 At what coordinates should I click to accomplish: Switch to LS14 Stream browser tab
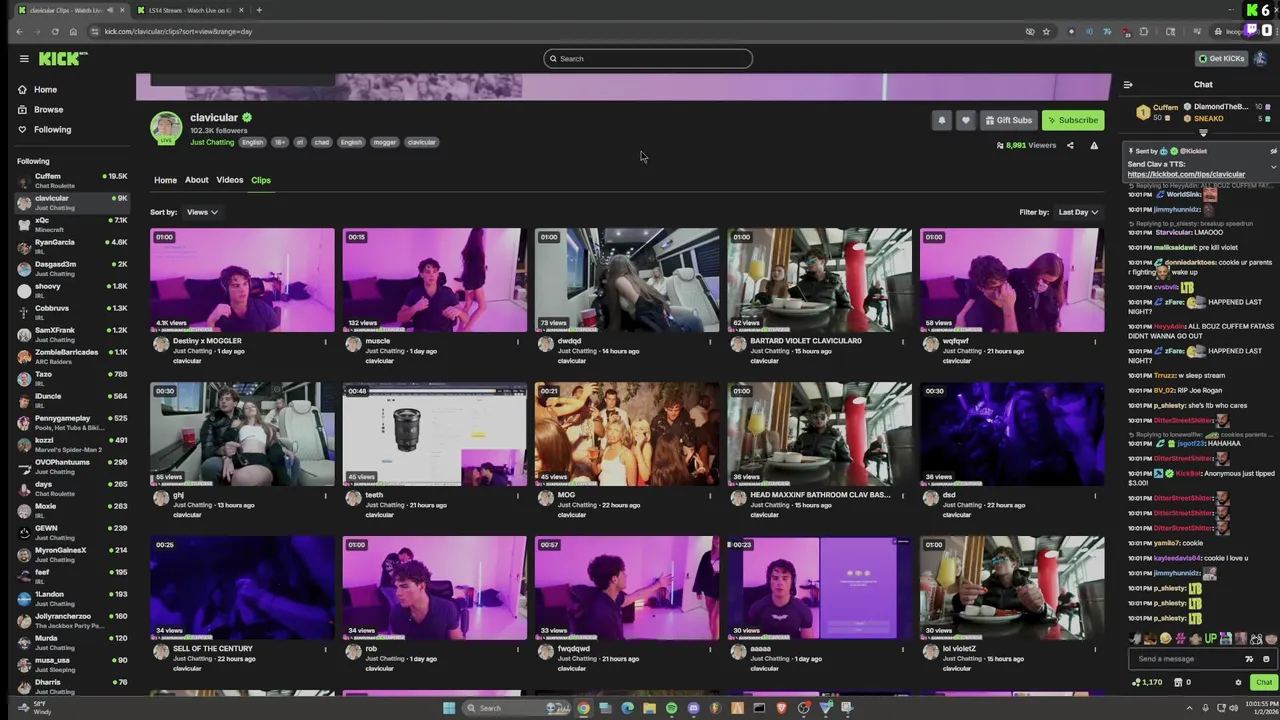click(190, 10)
